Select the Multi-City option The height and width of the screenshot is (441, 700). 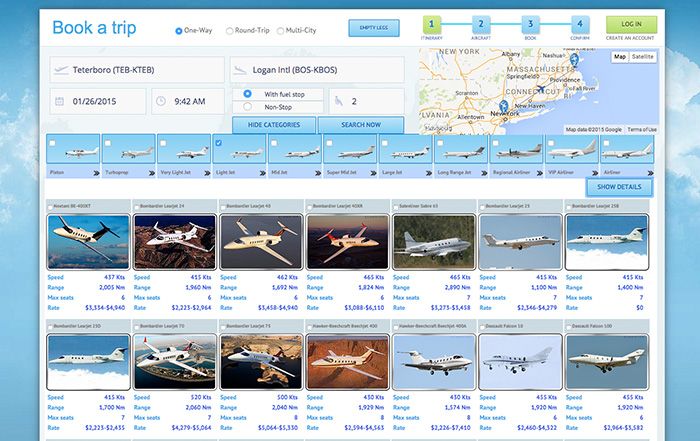coord(280,31)
